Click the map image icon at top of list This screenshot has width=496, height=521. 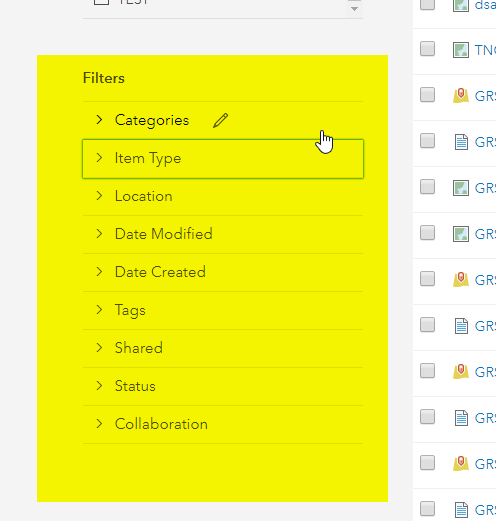click(461, 5)
